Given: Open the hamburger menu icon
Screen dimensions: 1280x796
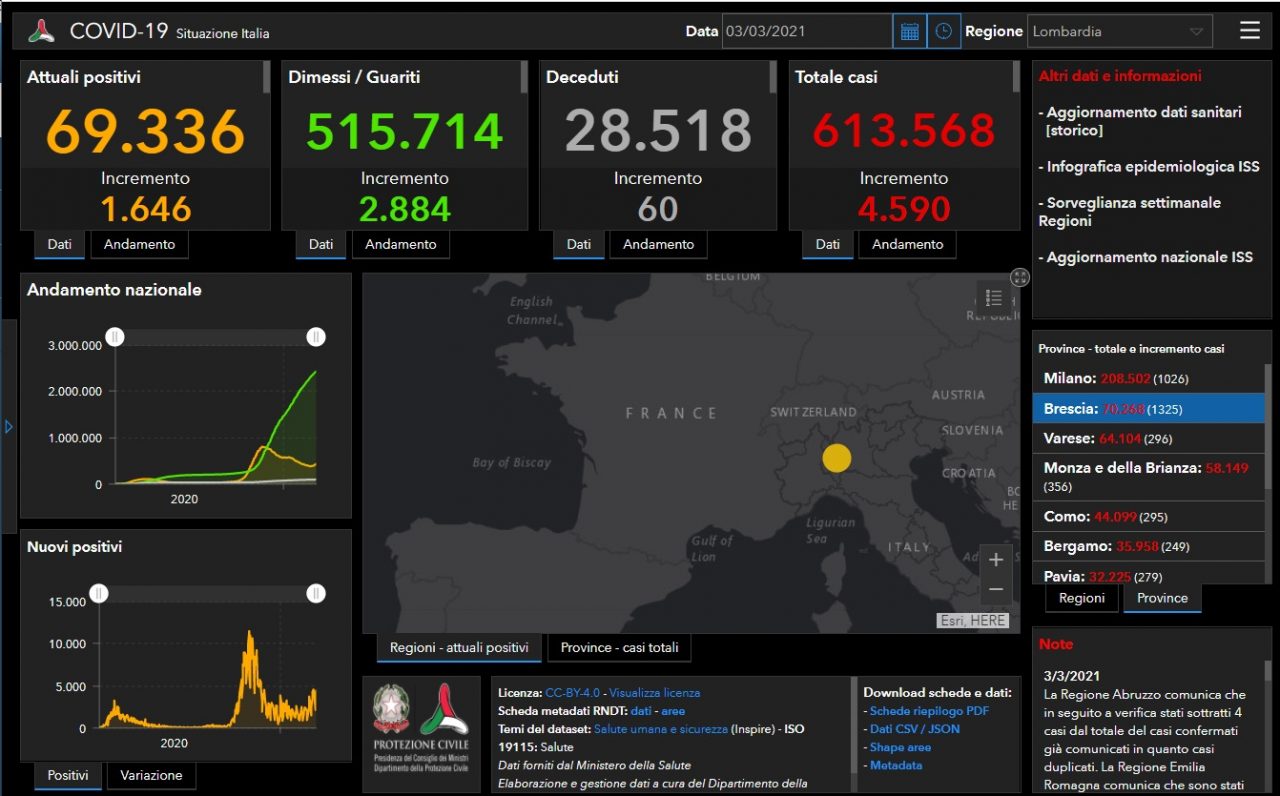Looking at the screenshot, I should [x=1249, y=31].
